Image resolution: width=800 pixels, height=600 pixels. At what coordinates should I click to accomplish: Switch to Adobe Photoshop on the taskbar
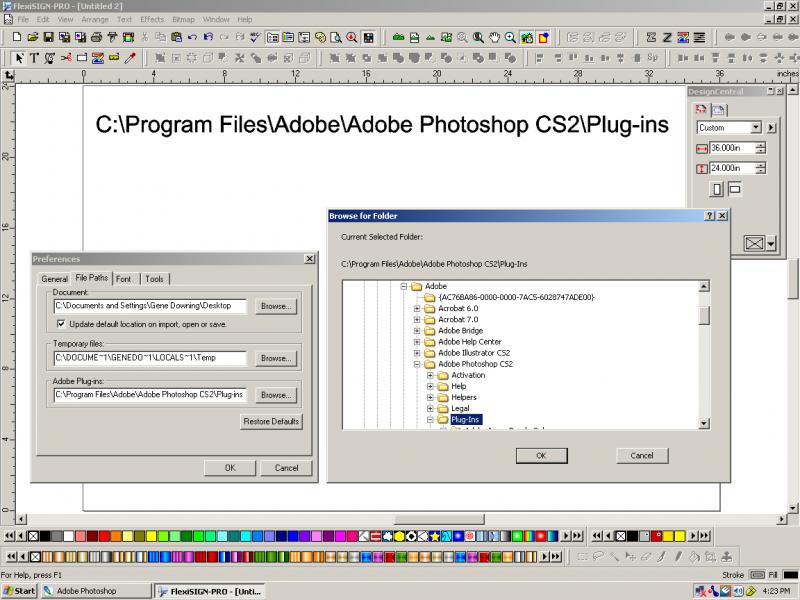coord(96,591)
